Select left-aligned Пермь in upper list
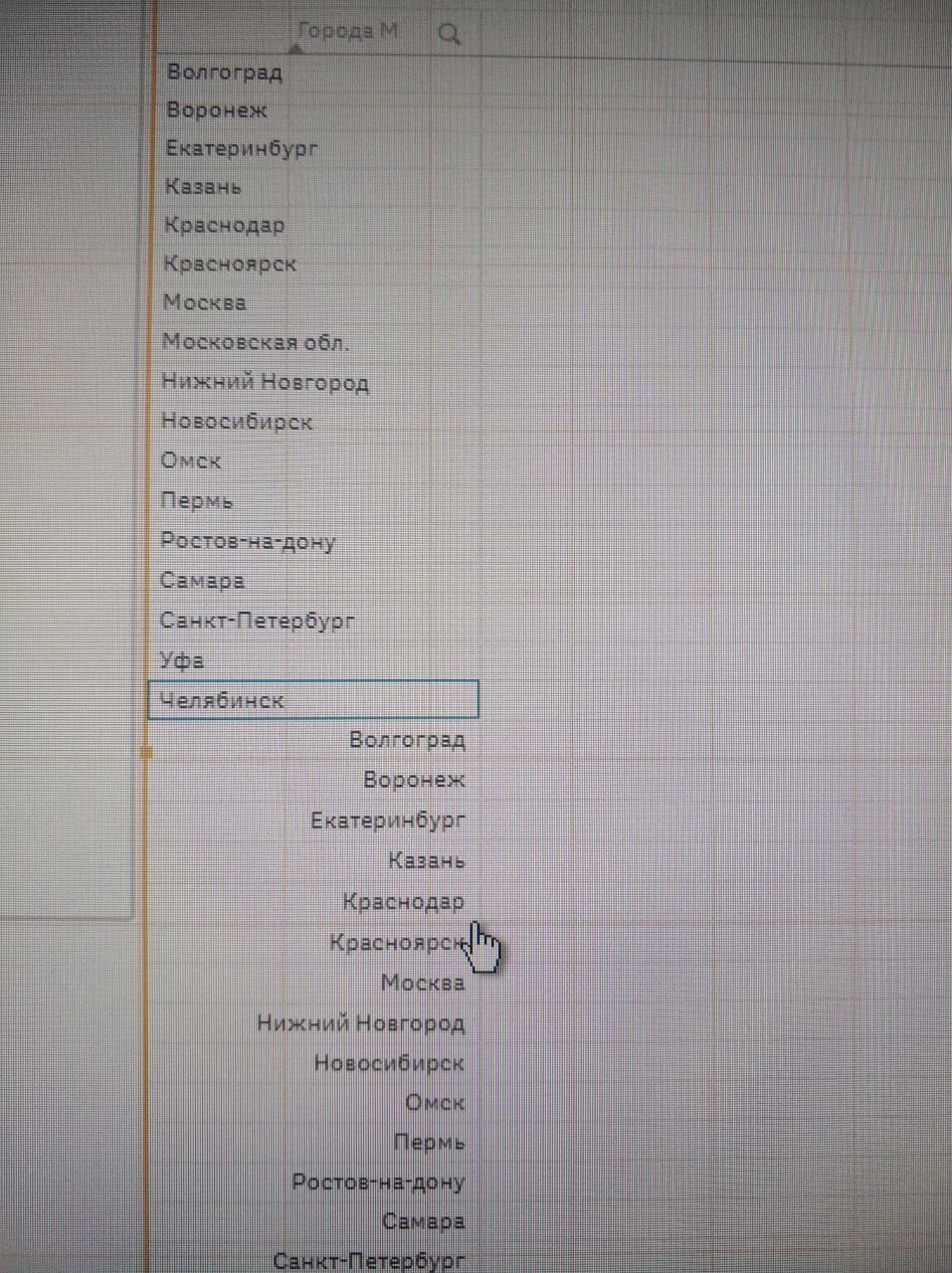 point(197,501)
